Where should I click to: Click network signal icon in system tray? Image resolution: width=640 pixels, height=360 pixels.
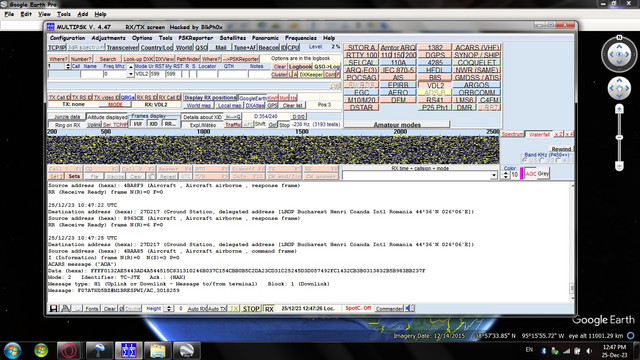click(x=567, y=351)
